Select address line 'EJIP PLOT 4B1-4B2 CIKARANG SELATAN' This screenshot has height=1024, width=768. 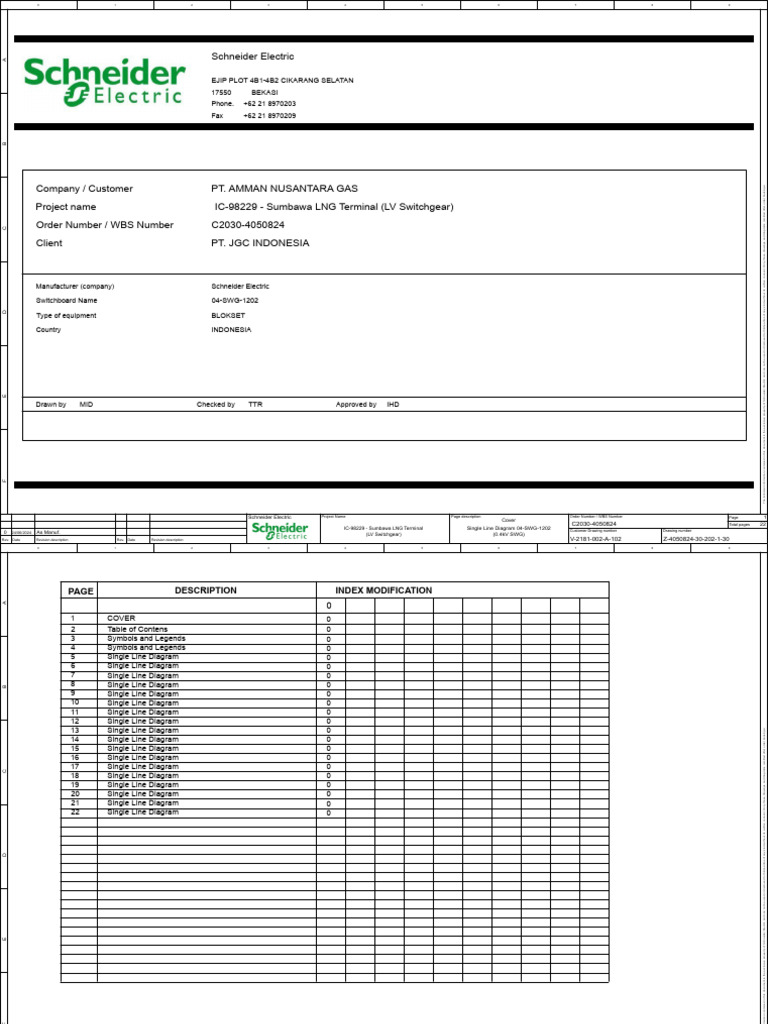tap(282, 80)
